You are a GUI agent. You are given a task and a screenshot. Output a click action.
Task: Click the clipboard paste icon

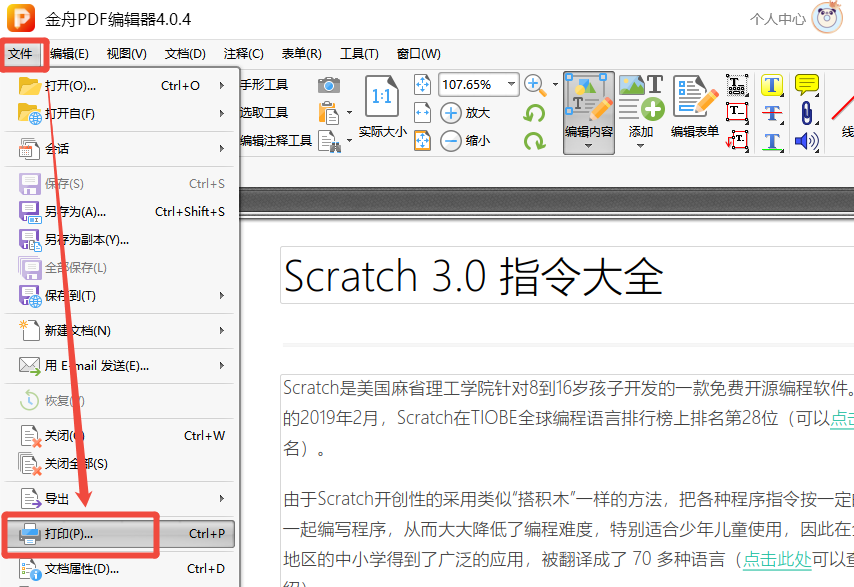[x=328, y=113]
